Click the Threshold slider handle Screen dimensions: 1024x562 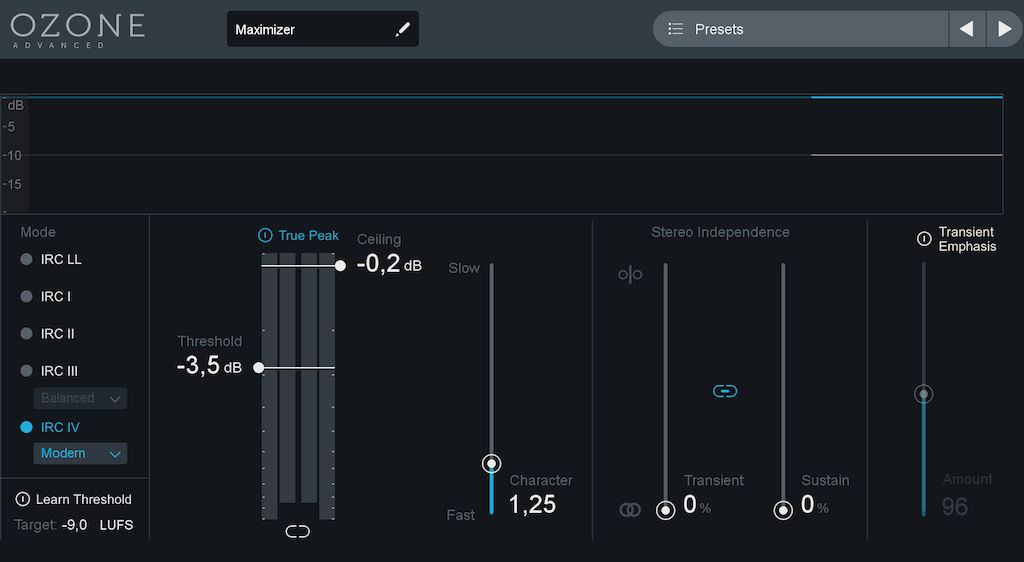(x=259, y=368)
